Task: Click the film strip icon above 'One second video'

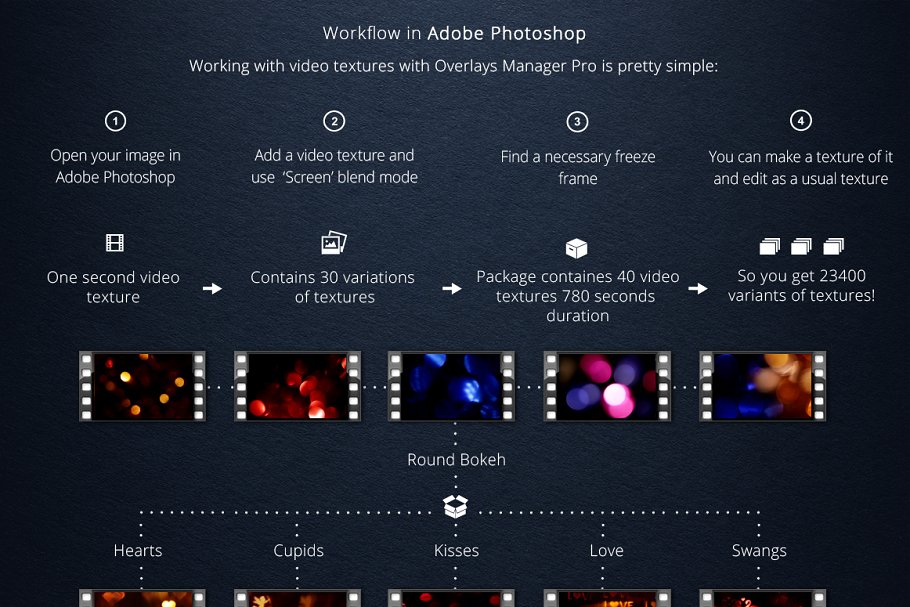Action: pos(113,243)
